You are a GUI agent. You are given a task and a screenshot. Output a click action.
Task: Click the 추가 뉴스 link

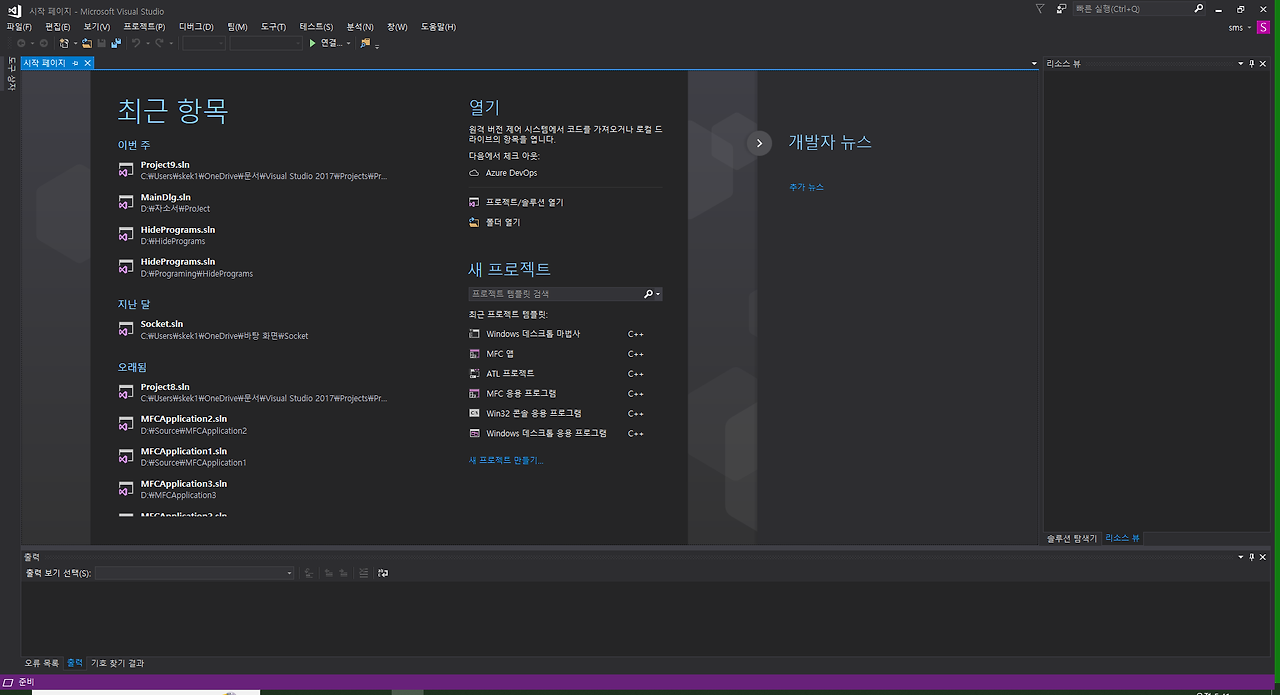coord(806,187)
